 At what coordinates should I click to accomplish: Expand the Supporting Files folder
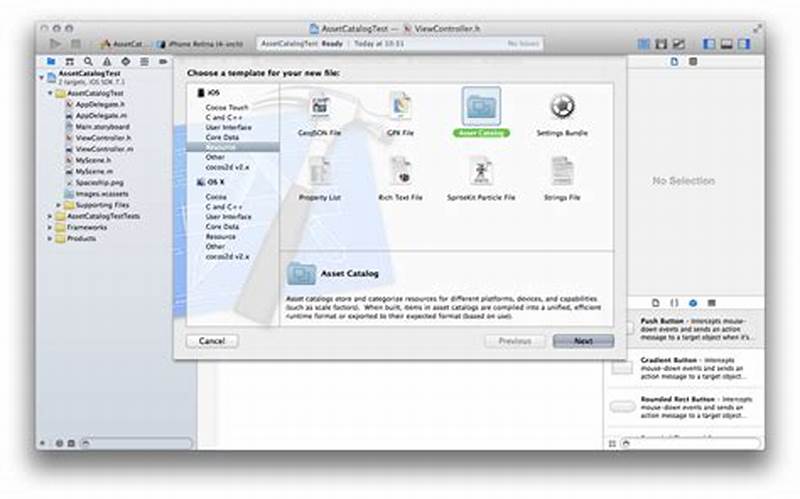click(58, 205)
